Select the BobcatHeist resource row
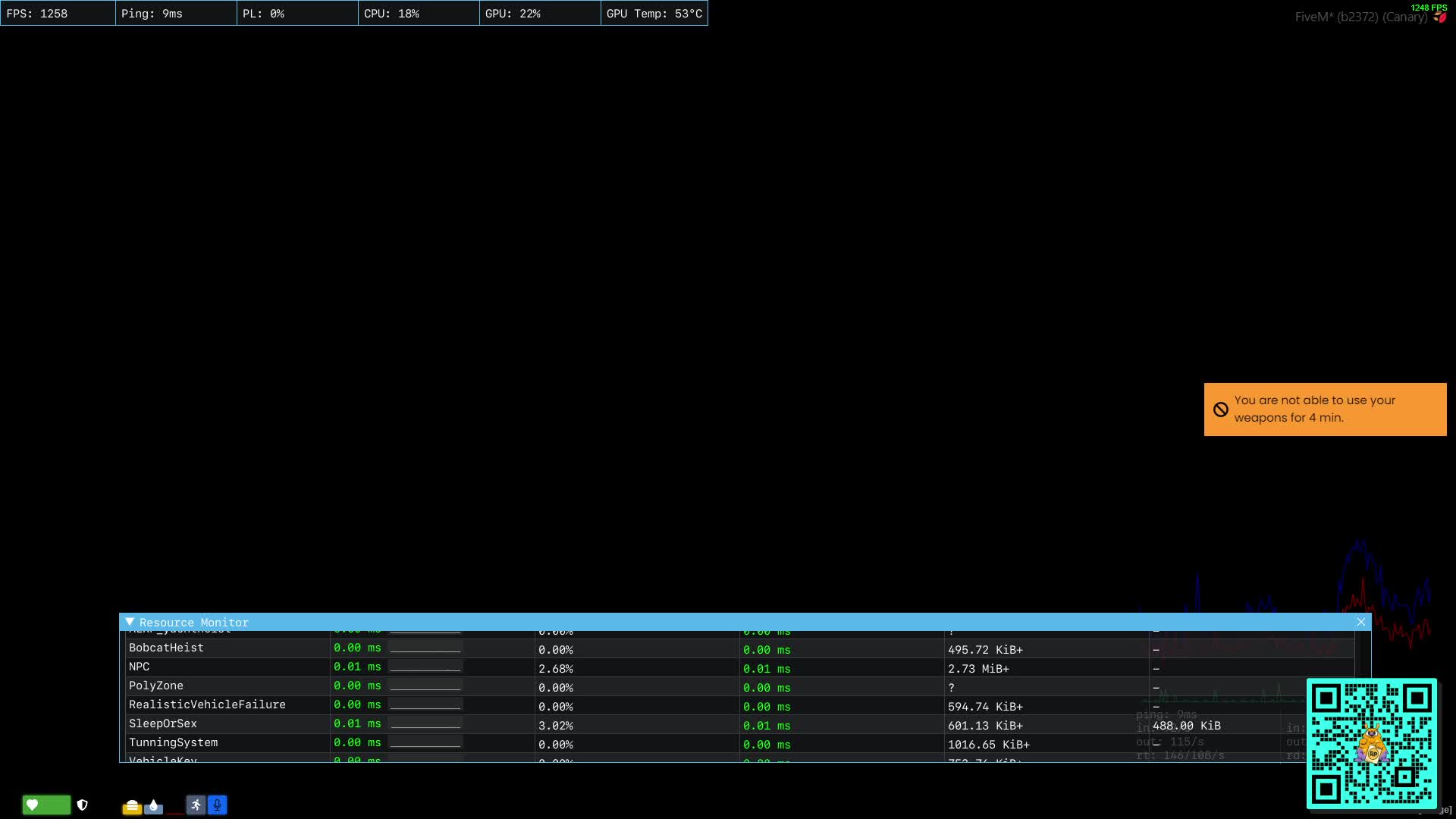 166,648
